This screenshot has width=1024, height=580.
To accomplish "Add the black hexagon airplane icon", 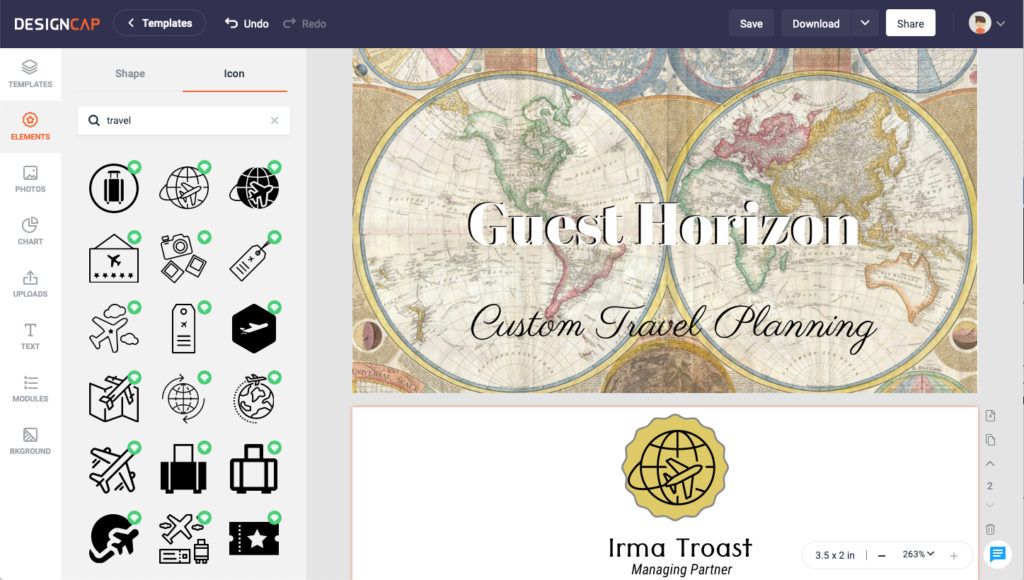I will point(254,328).
